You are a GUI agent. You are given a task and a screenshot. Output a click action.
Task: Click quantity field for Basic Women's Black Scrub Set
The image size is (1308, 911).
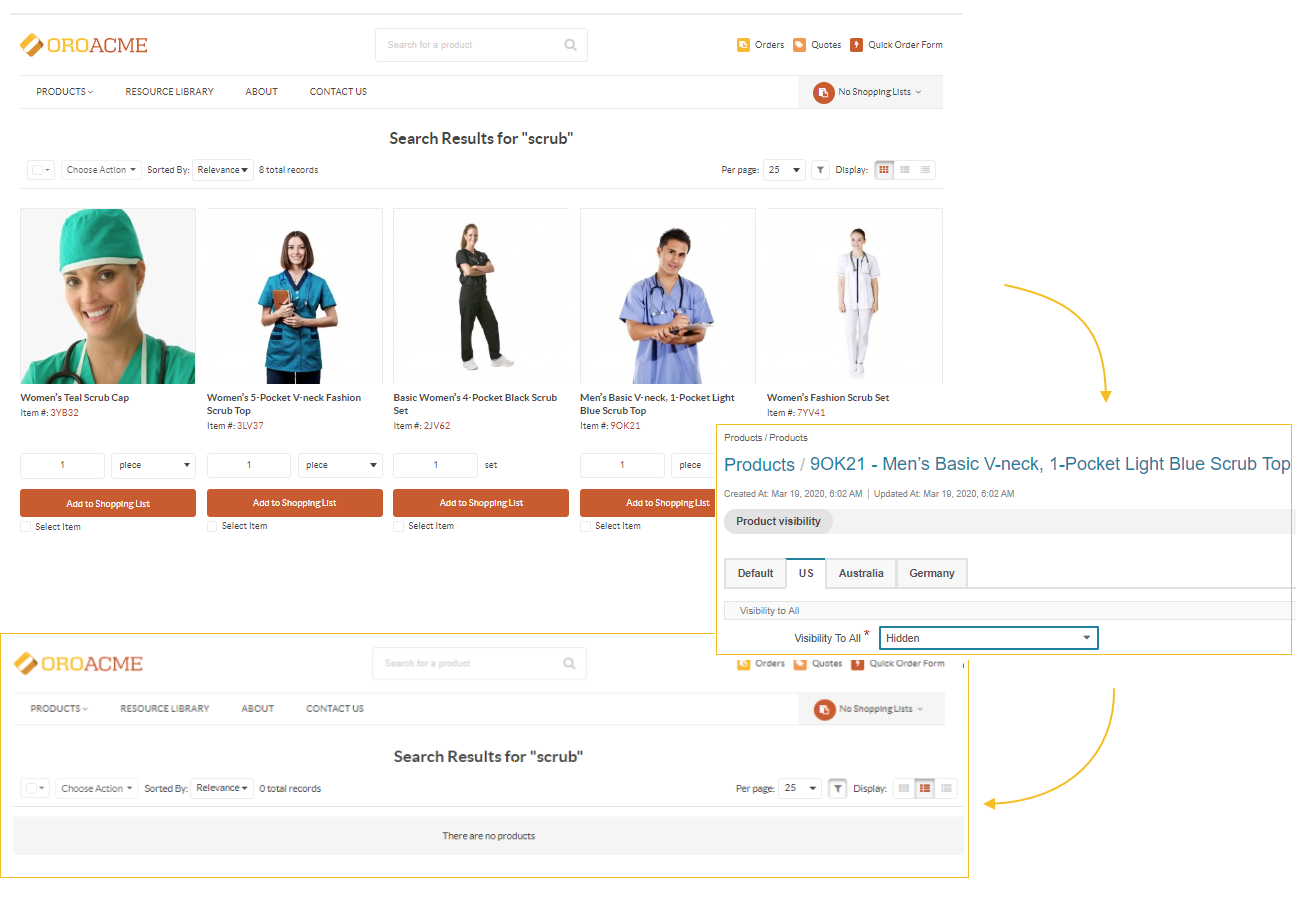tap(435, 465)
